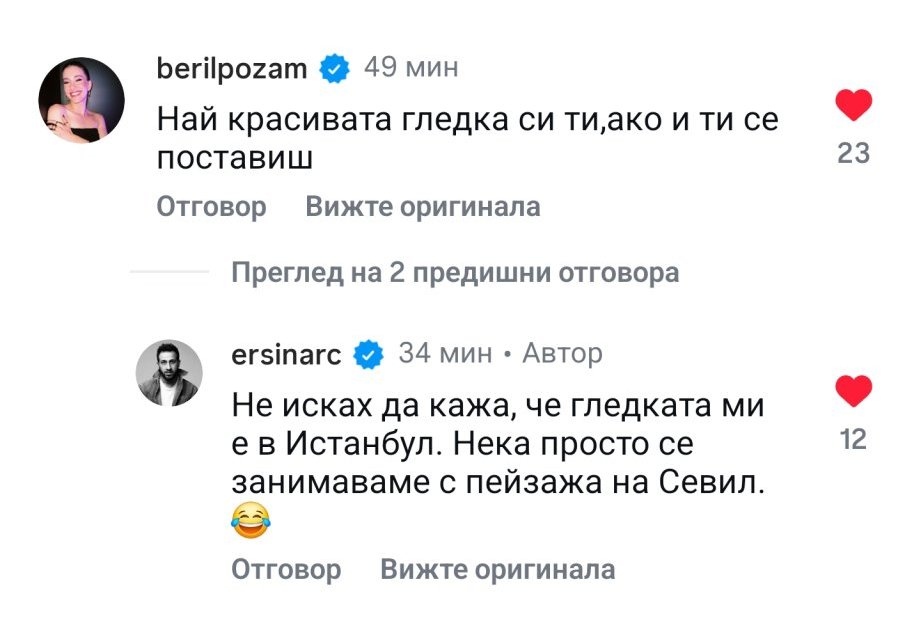Click the verified badge next to ersinarc
The image size is (921, 625).
(369, 354)
